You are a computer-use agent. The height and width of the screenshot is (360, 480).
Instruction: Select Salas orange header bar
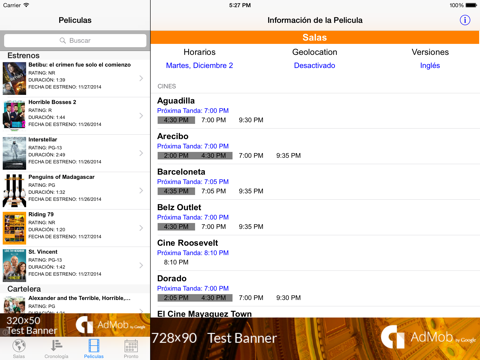(x=315, y=37)
